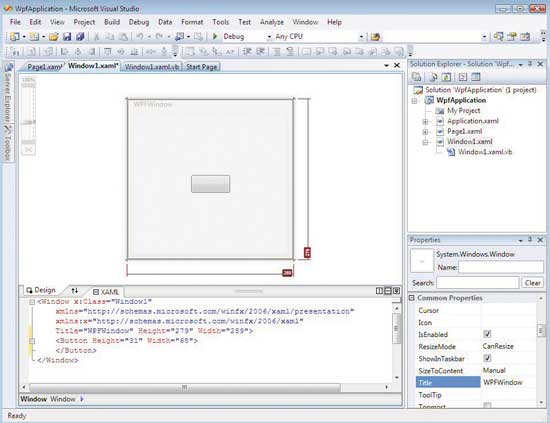Collapse the Window1.xaml tree node
This screenshot has height=423, width=550.
pyautogui.click(x=425, y=142)
